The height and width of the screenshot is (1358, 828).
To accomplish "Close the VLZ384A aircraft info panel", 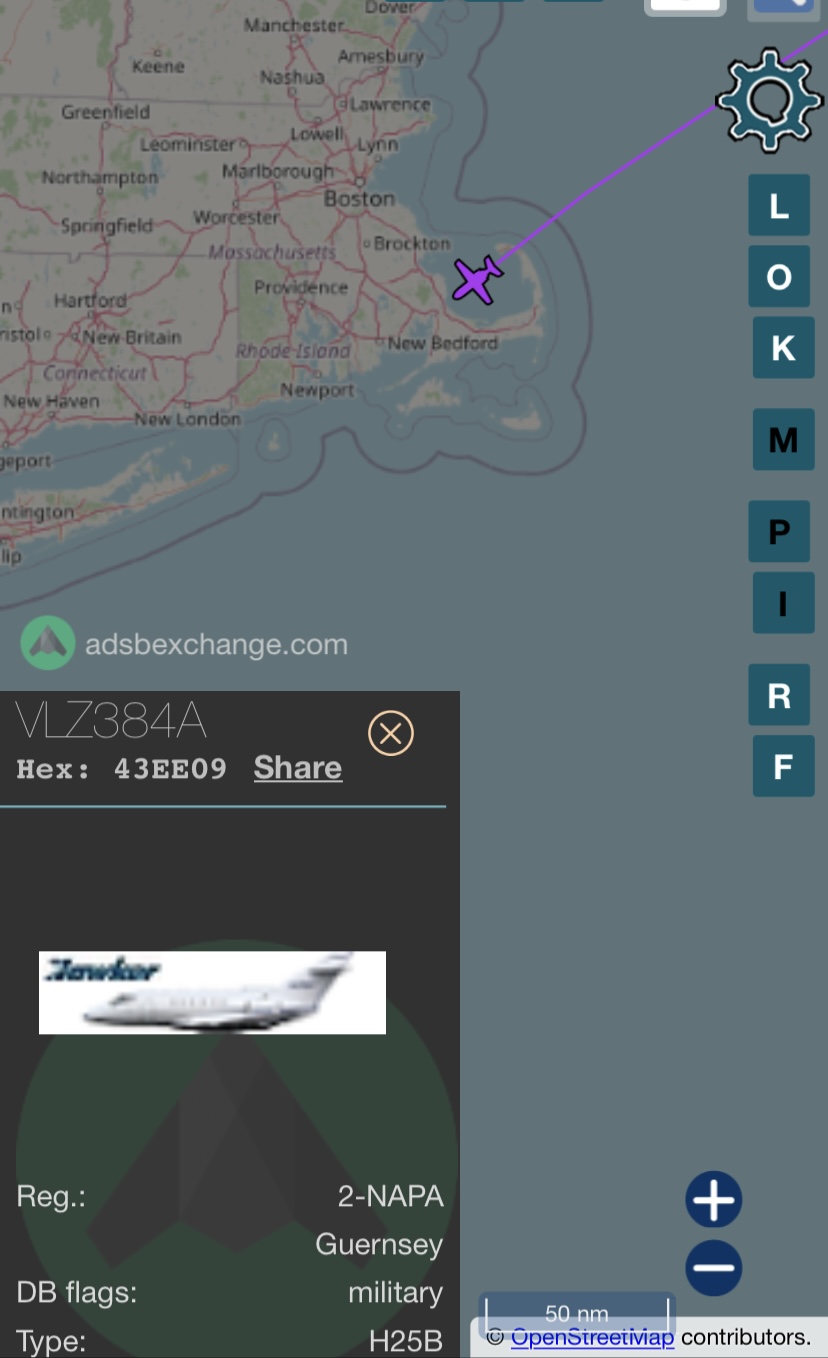I will (x=391, y=733).
